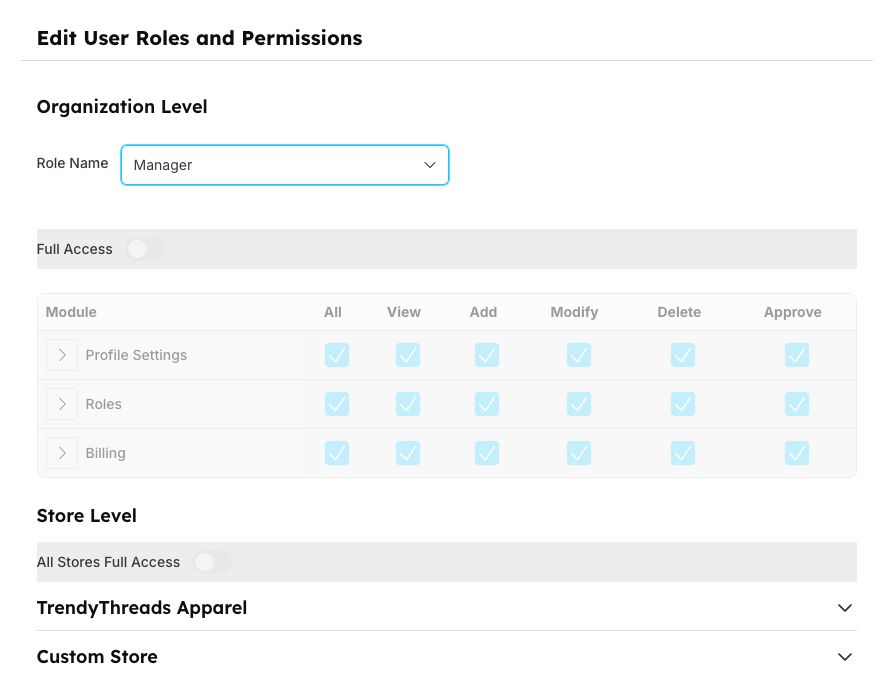Image resolution: width=892 pixels, height=679 pixels.
Task: Uncheck the All permission for Profile Settings
Action: pos(336,355)
